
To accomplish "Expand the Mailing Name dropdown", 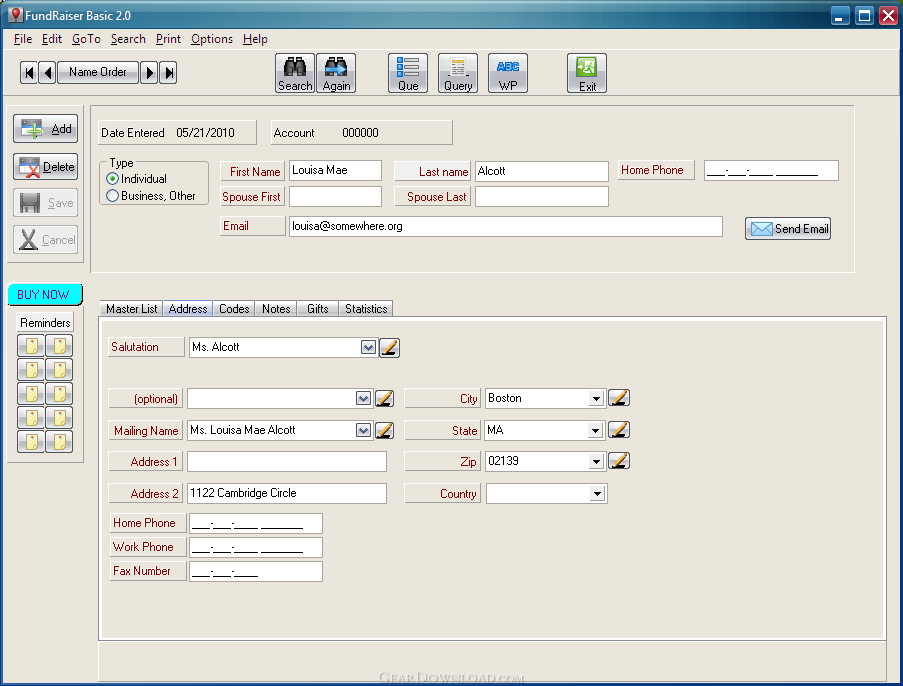I will click(363, 430).
